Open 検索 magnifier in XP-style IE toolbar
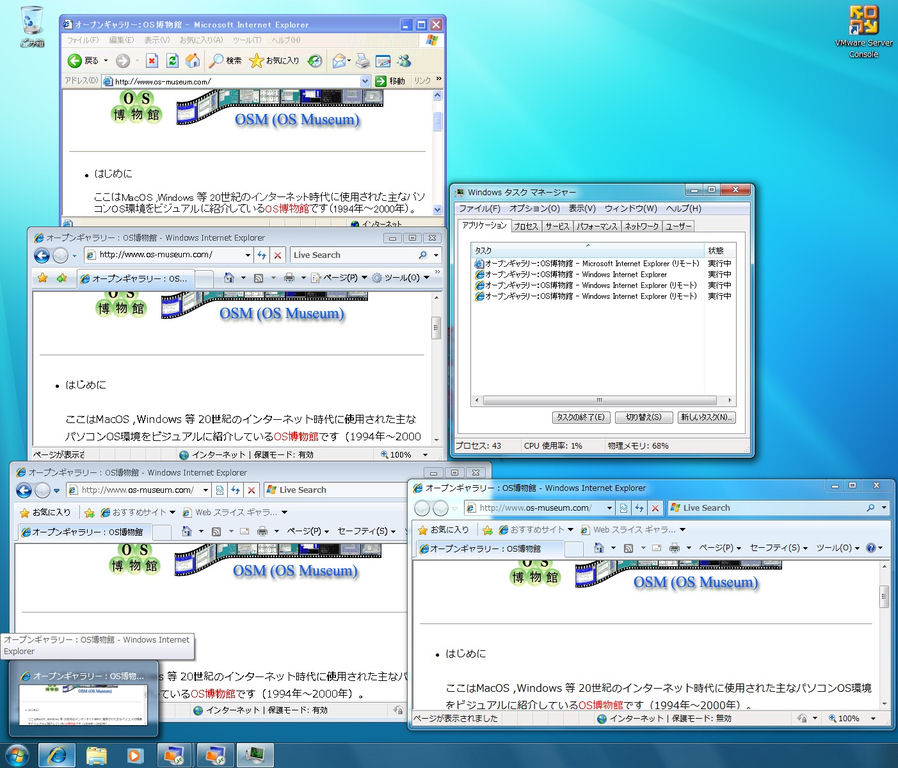The height and width of the screenshot is (768, 898). point(225,61)
